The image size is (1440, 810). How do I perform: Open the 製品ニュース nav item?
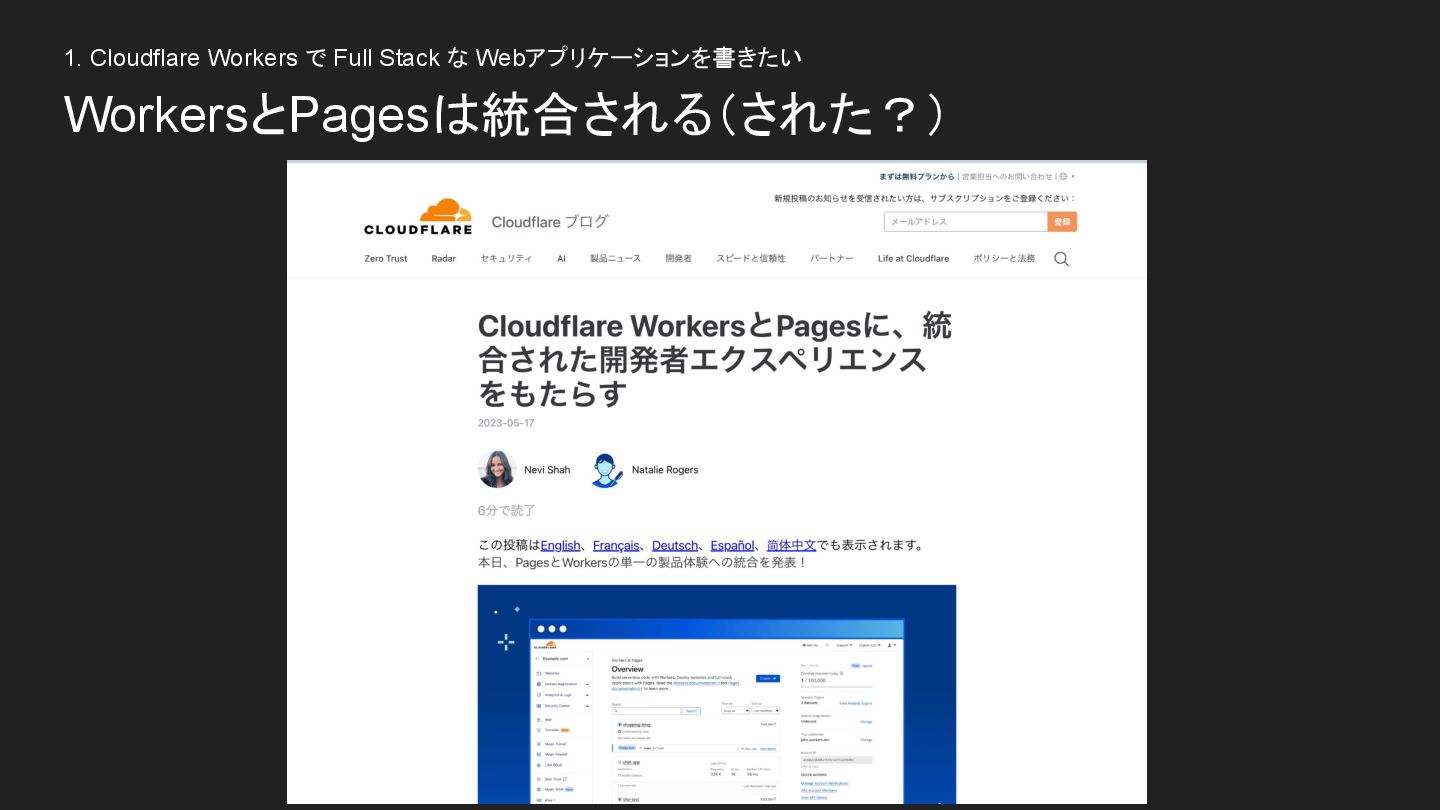coord(615,259)
